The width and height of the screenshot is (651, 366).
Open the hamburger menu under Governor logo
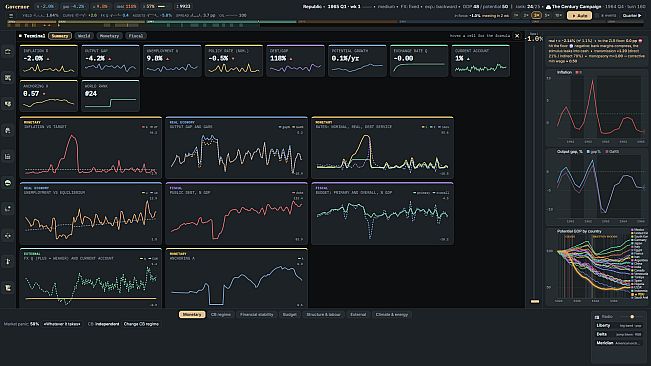click(11, 15)
